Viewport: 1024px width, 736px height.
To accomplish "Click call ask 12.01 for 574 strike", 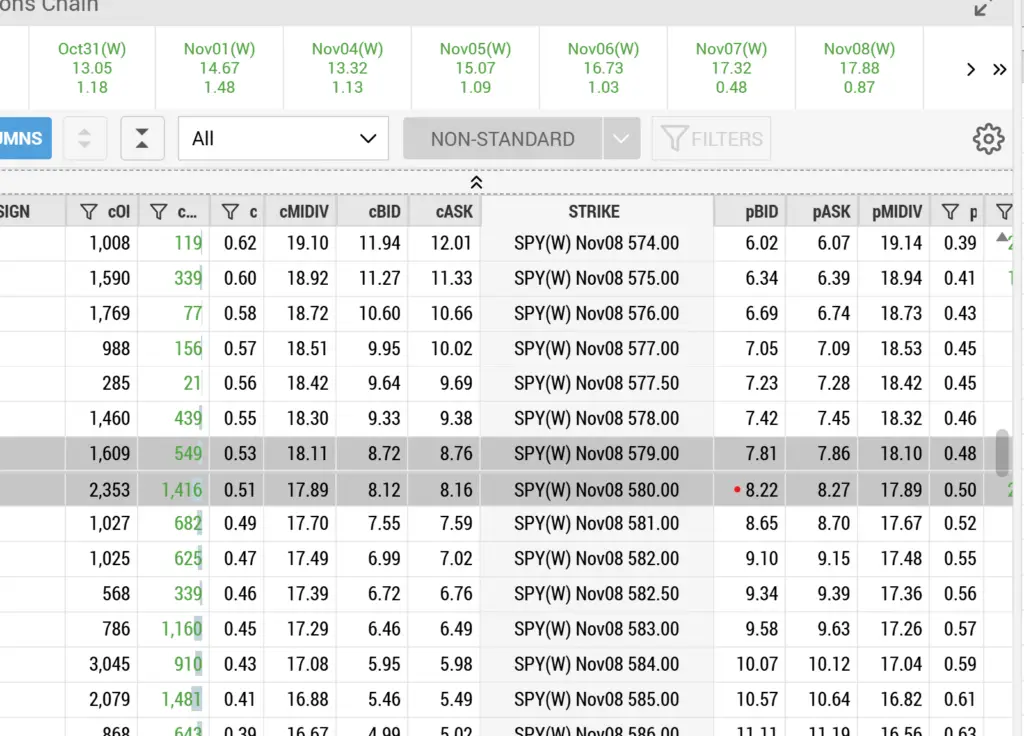I will (x=451, y=243).
